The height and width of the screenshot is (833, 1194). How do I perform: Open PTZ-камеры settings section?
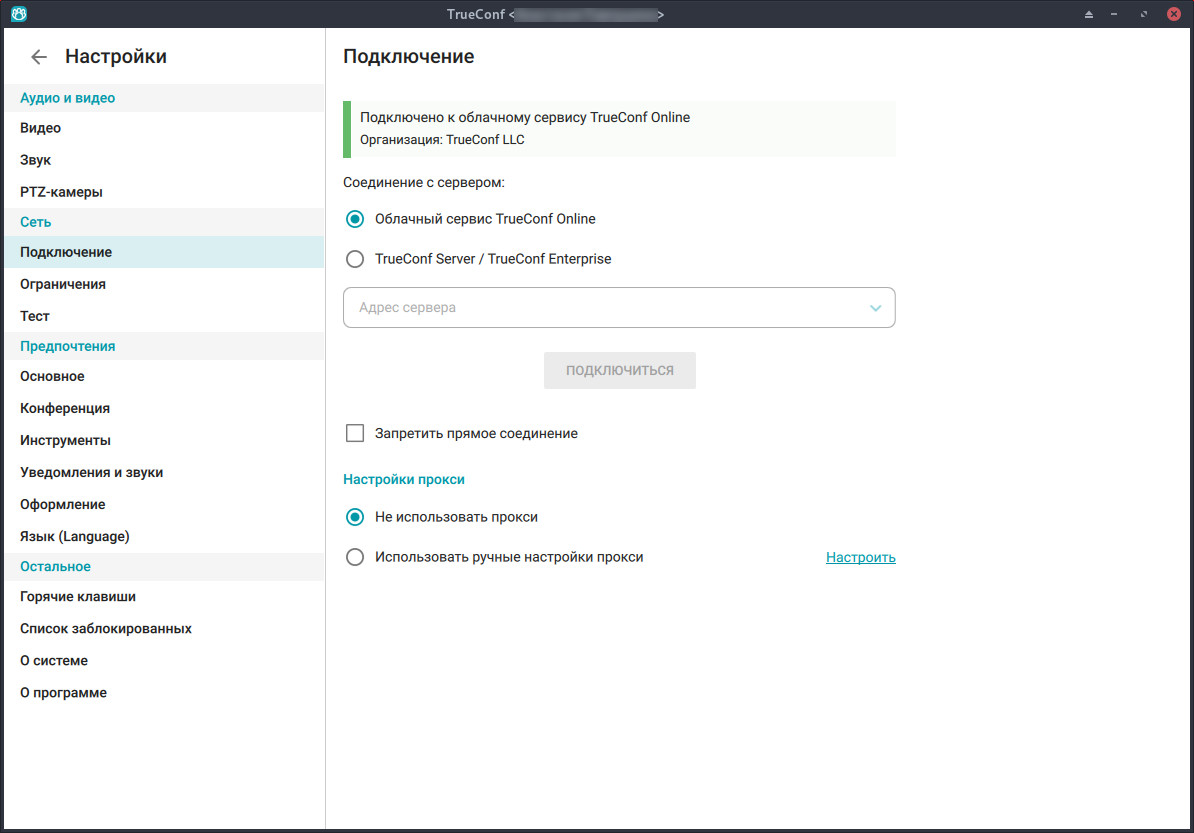164,192
